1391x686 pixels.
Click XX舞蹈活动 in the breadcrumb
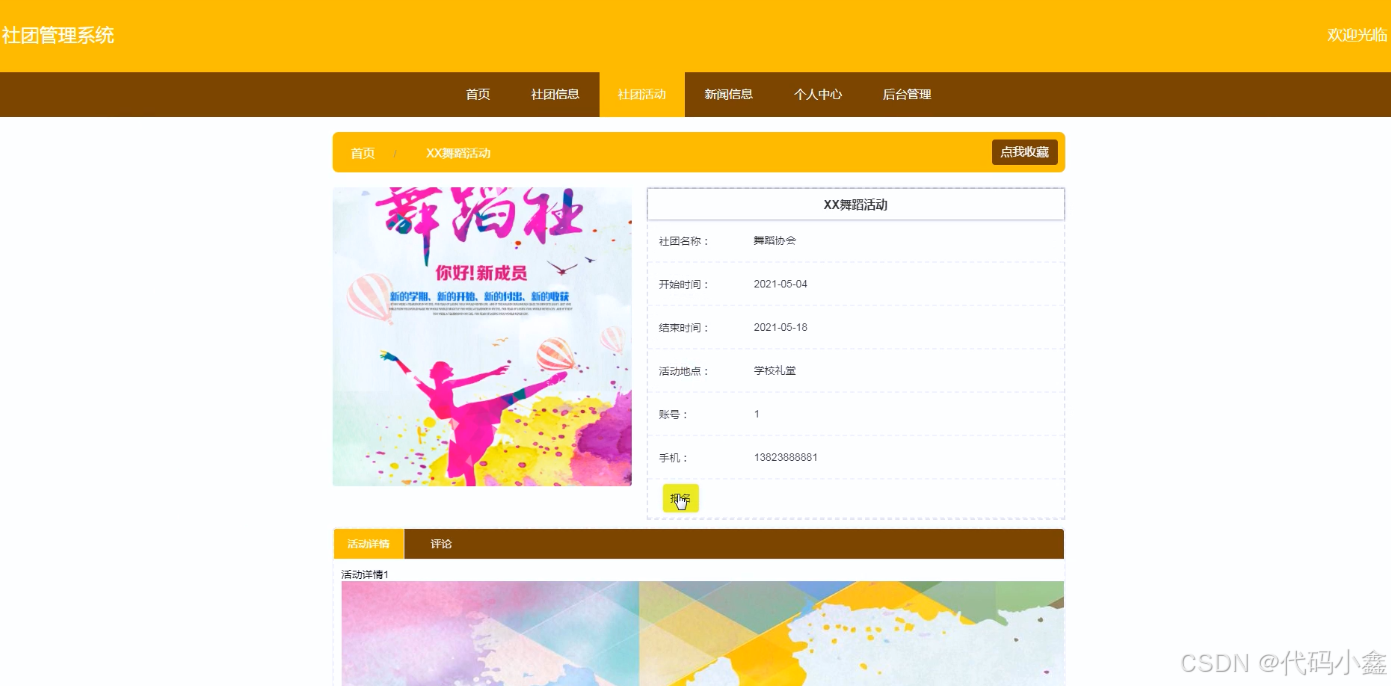pos(458,153)
